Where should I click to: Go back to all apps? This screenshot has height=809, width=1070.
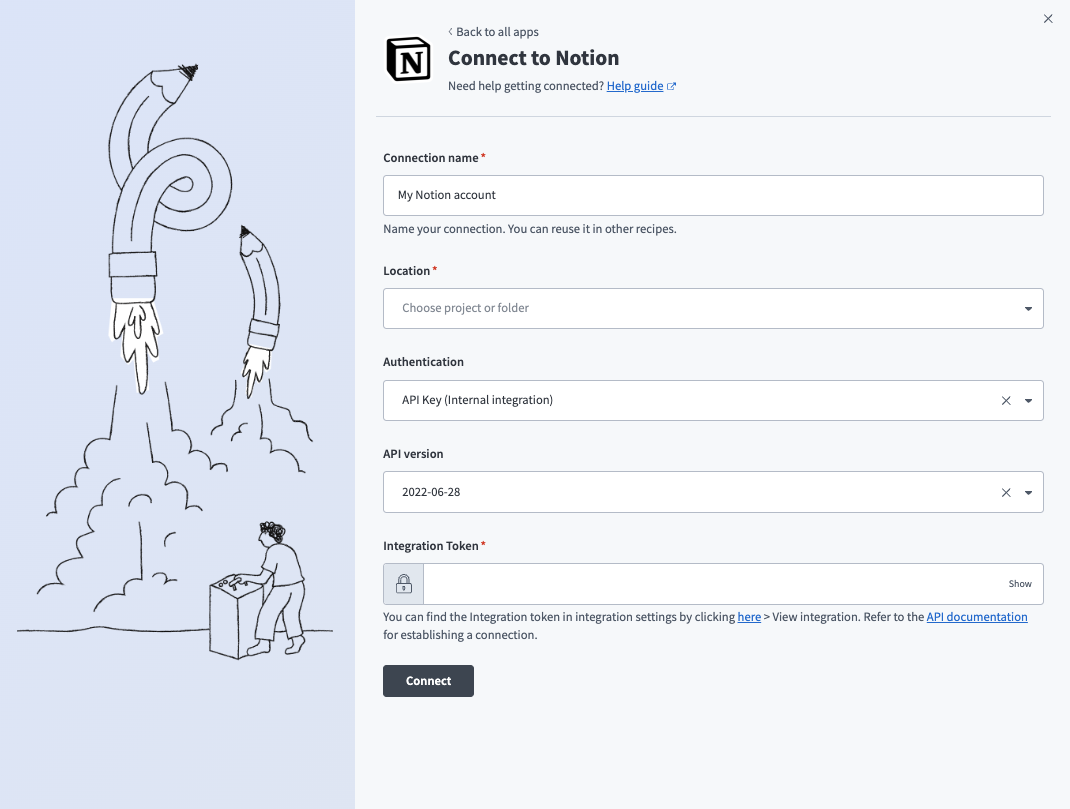point(497,32)
